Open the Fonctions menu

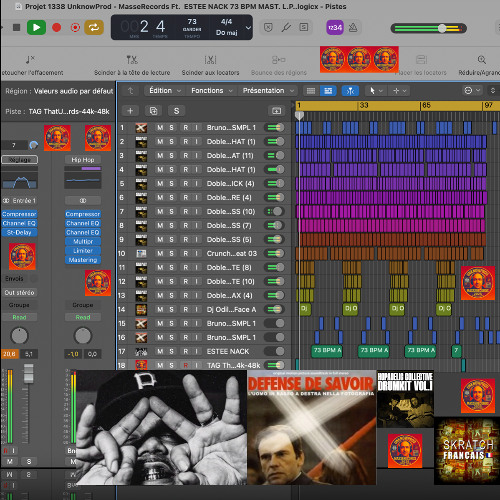click(x=211, y=91)
